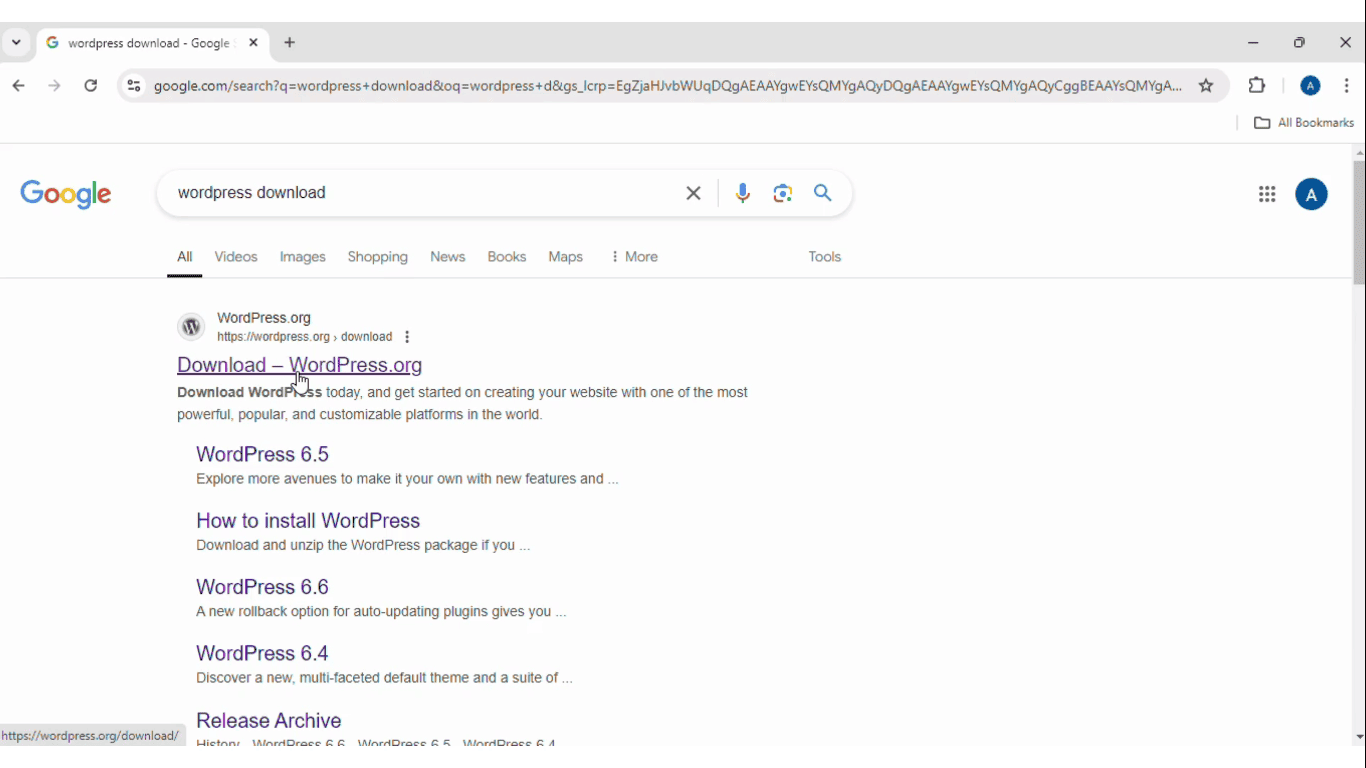Switch to Videos results

[x=236, y=257]
